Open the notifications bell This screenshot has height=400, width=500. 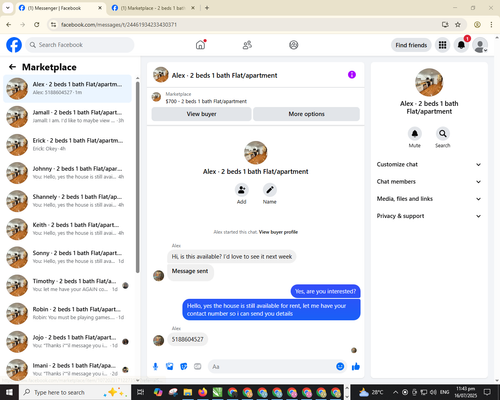461,45
